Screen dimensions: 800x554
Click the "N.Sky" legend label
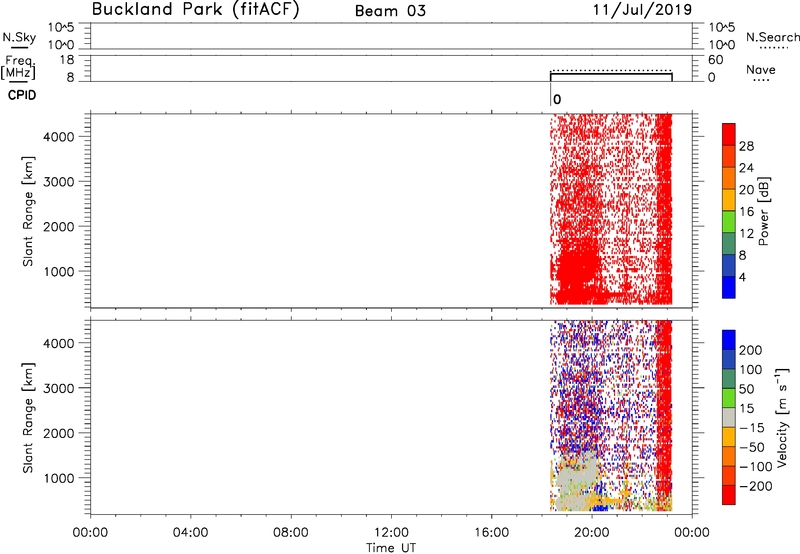click(19, 37)
